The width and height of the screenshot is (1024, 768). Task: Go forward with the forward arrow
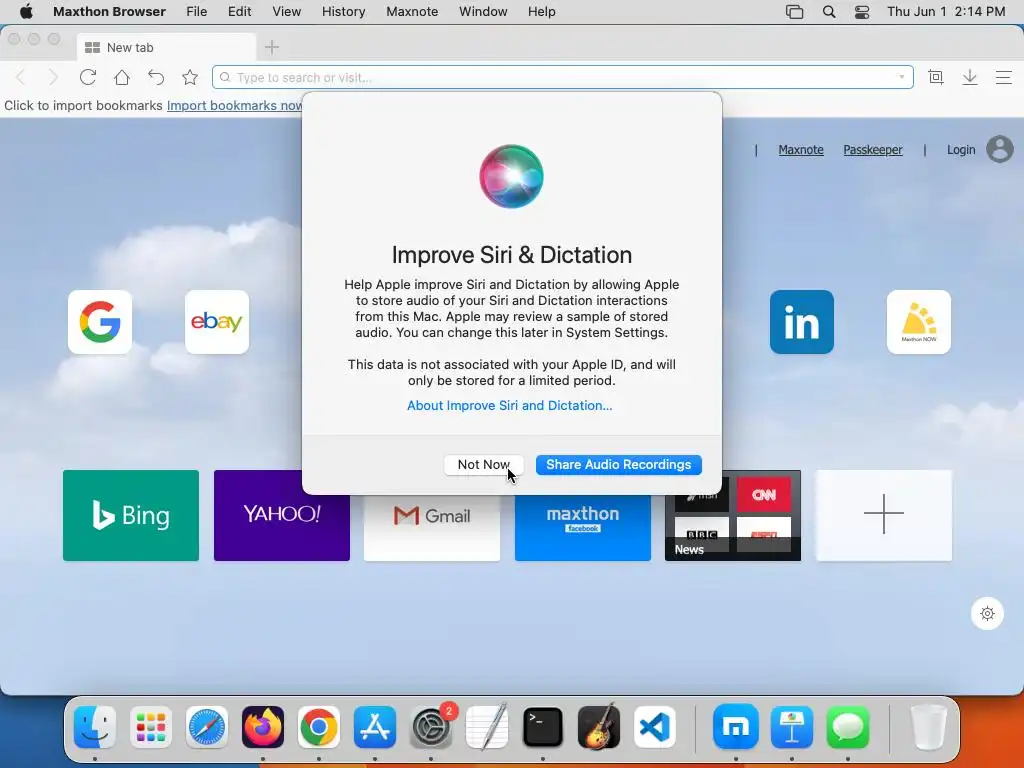pos(54,78)
